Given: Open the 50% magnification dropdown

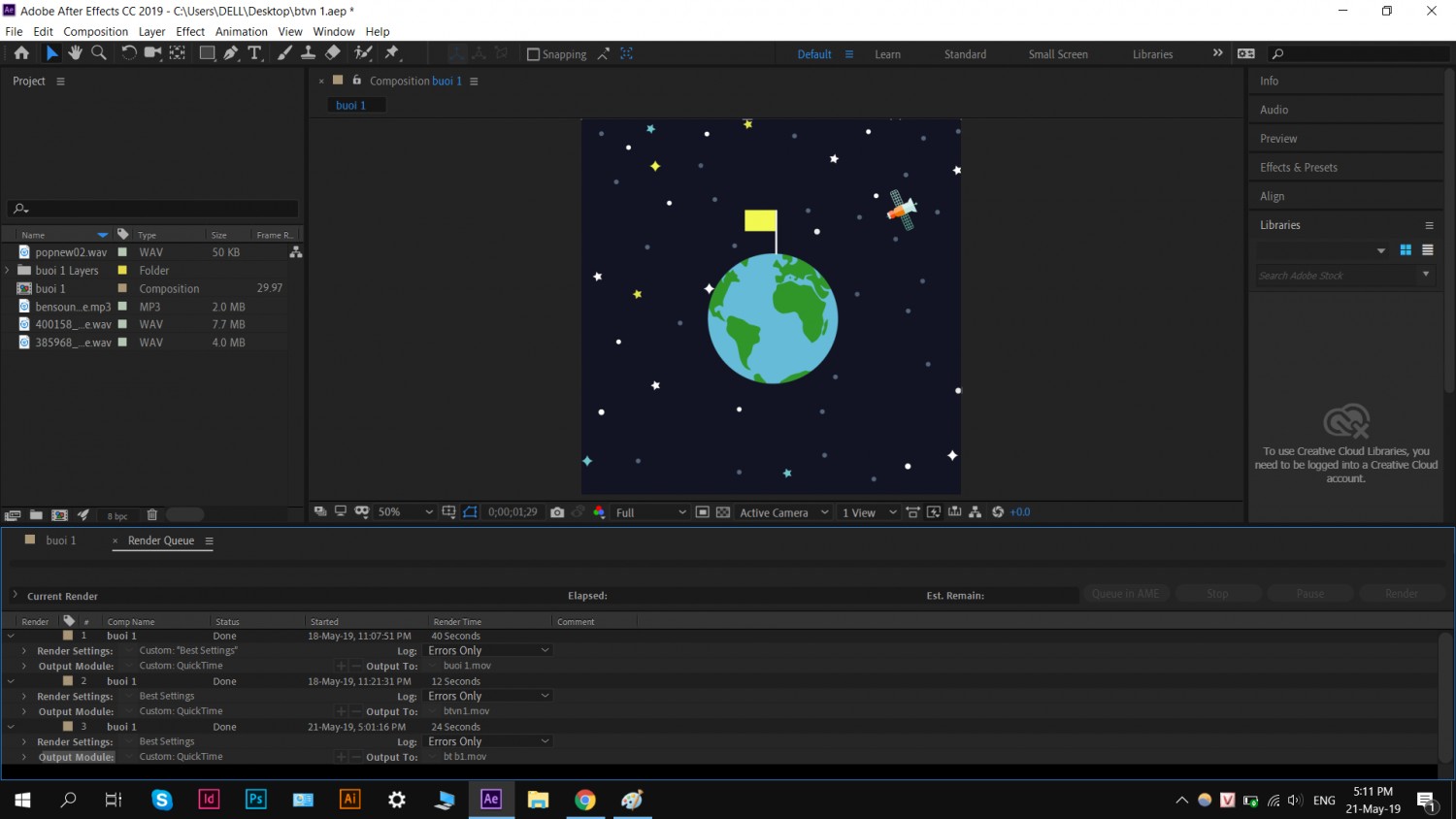Looking at the screenshot, I should (405, 512).
